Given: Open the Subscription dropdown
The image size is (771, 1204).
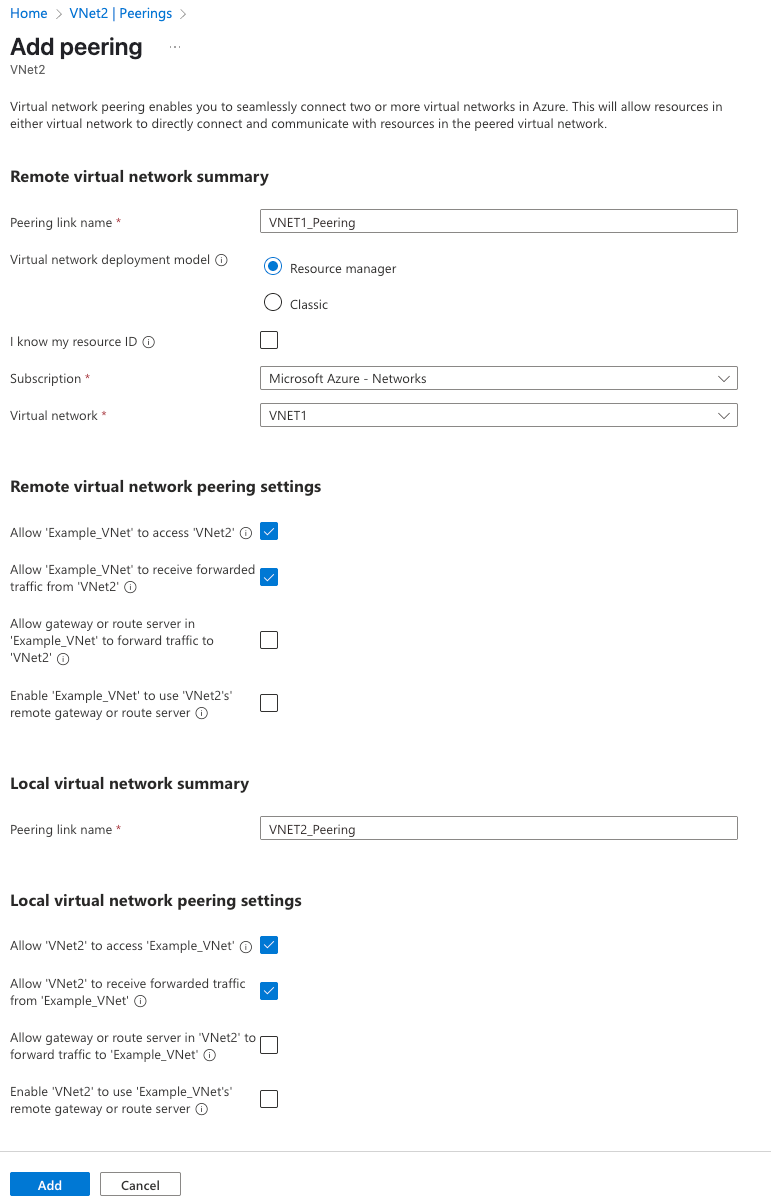Looking at the screenshot, I should click(498, 379).
